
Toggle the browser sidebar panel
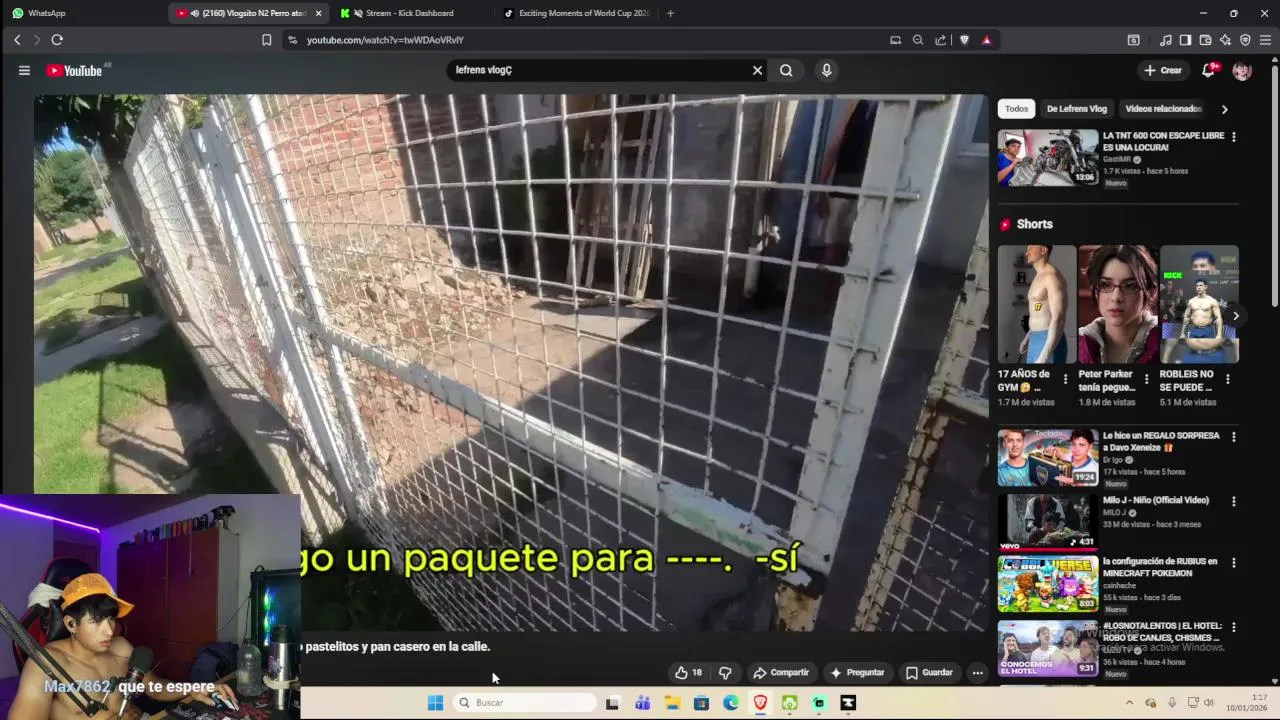click(1185, 40)
